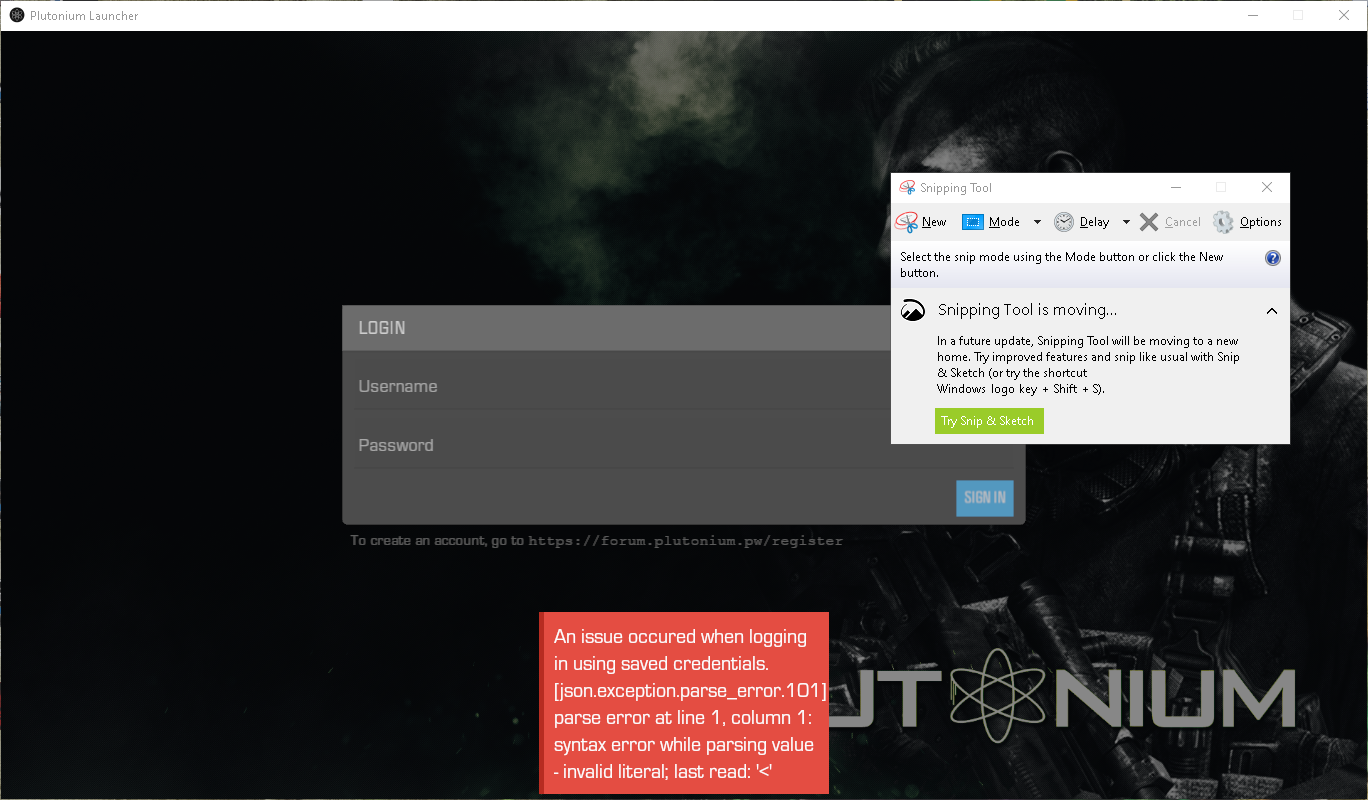Open Snipping Tool Options gear
This screenshot has height=800, width=1368.
pyautogui.click(x=1223, y=222)
